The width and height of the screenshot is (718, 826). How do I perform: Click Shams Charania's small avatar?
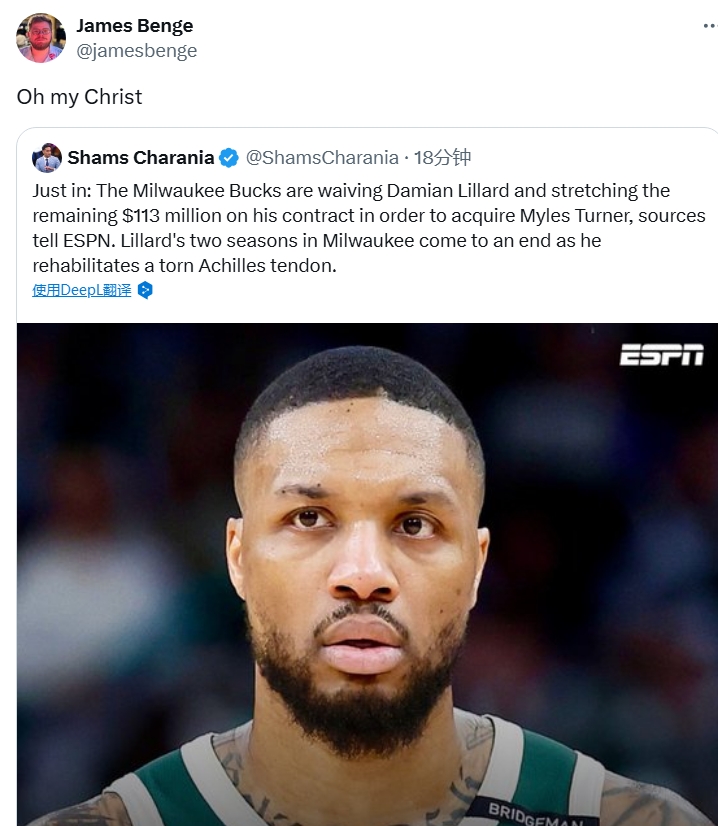(47, 158)
